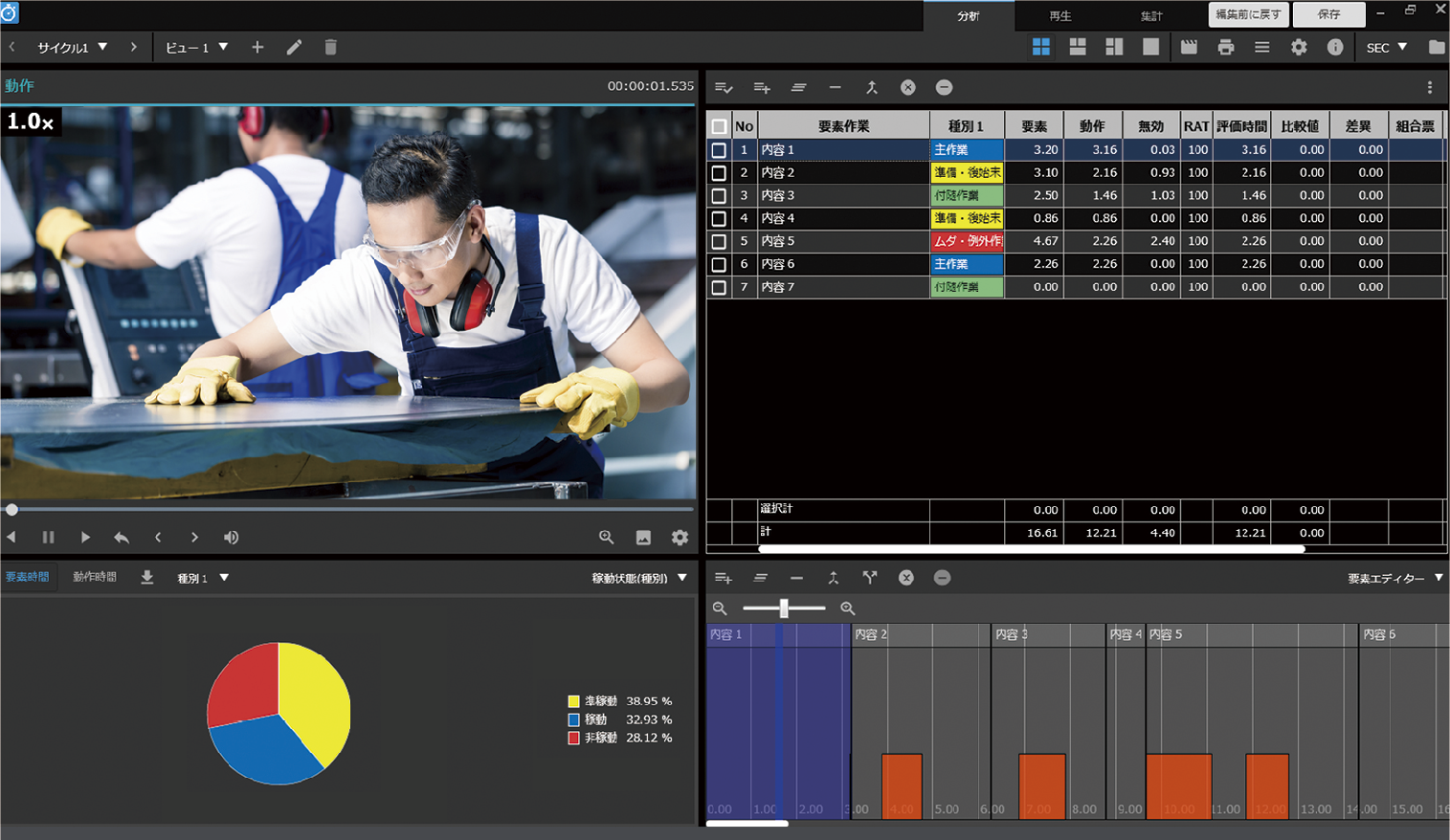The width and height of the screenshot is (1450, 840).
Task: Expand the SEC unit dropdown
Action: tap(1386, 47)
